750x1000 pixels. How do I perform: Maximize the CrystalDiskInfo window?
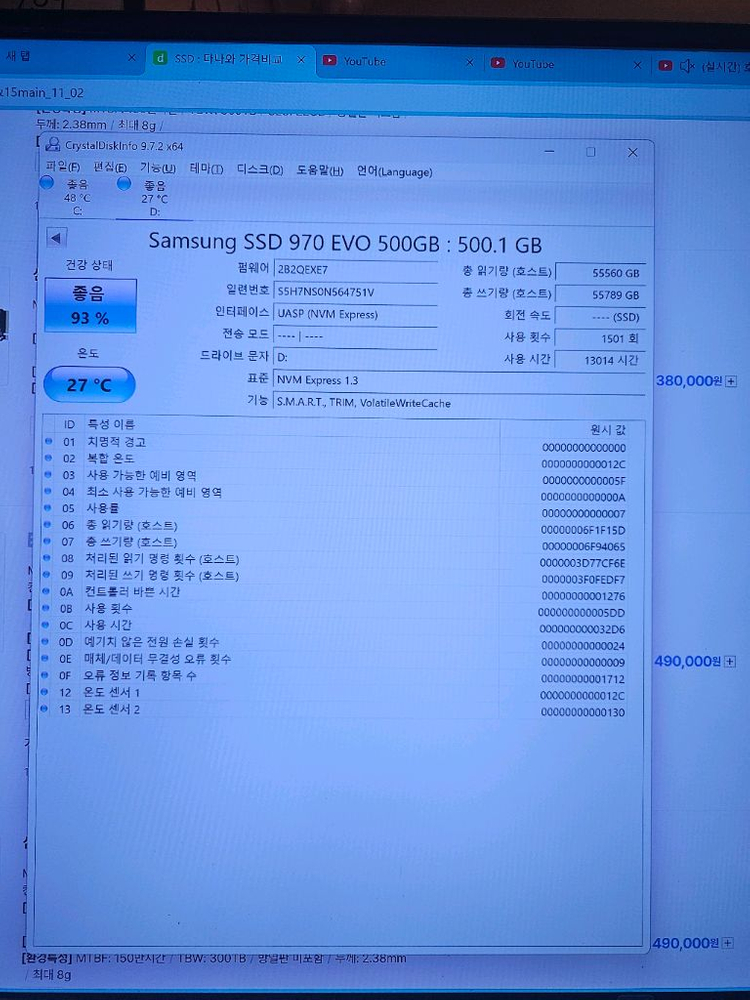point(591,152)
